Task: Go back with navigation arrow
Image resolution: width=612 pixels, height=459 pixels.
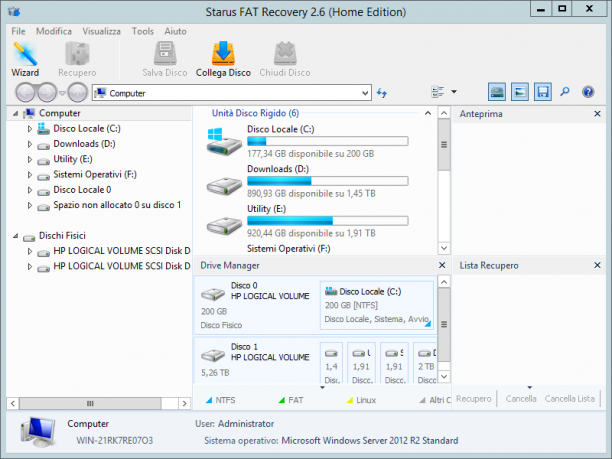Action: point(26,93)
